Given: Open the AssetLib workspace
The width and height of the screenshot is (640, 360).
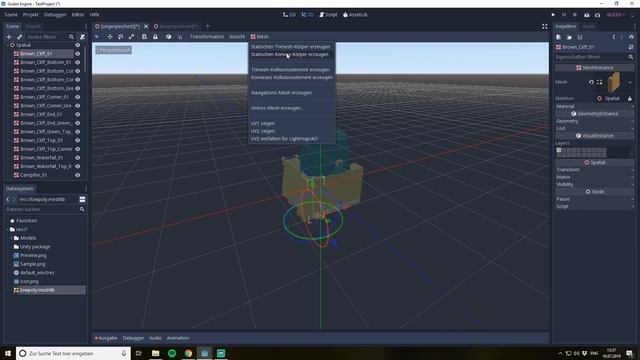Looking at the screenshot, I should coord(355,15).
